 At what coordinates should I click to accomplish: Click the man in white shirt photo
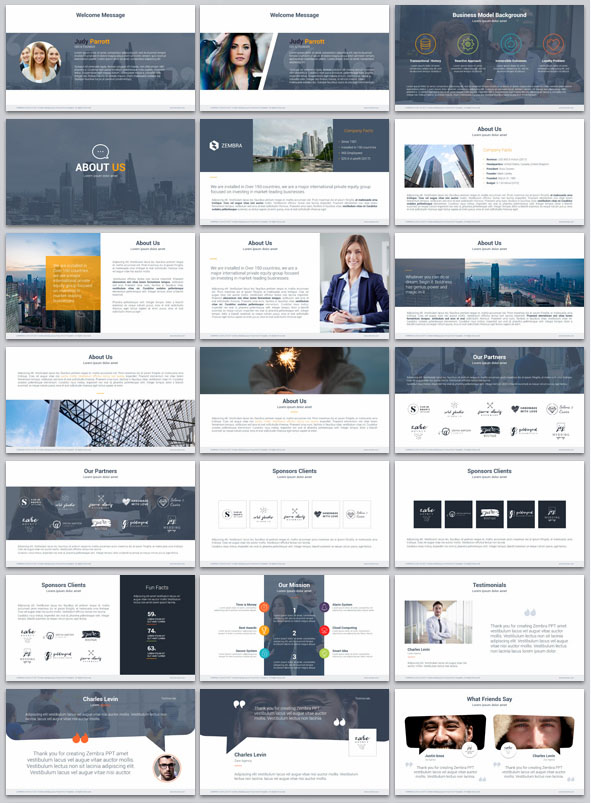(438, 622)
